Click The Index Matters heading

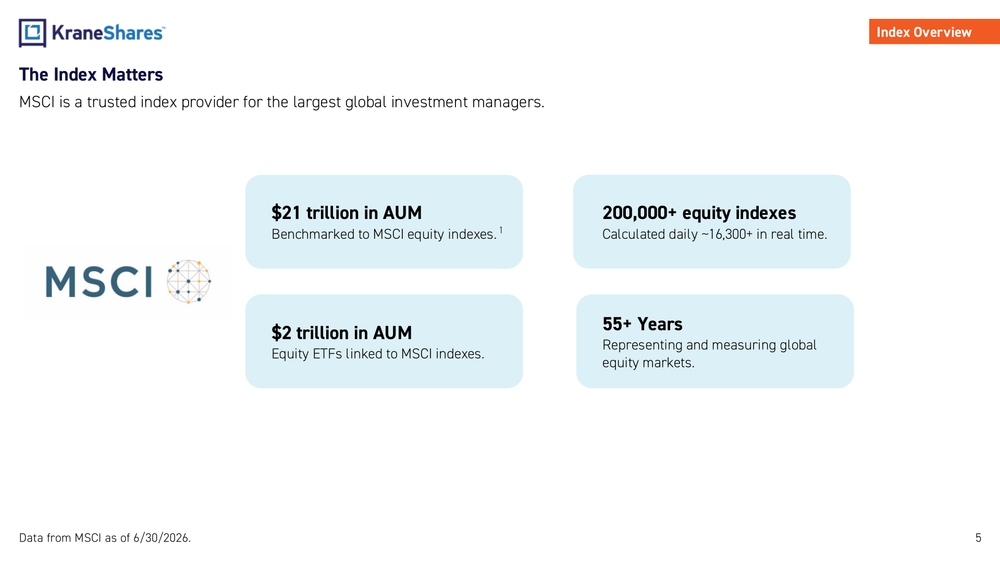tap(91, 75)
